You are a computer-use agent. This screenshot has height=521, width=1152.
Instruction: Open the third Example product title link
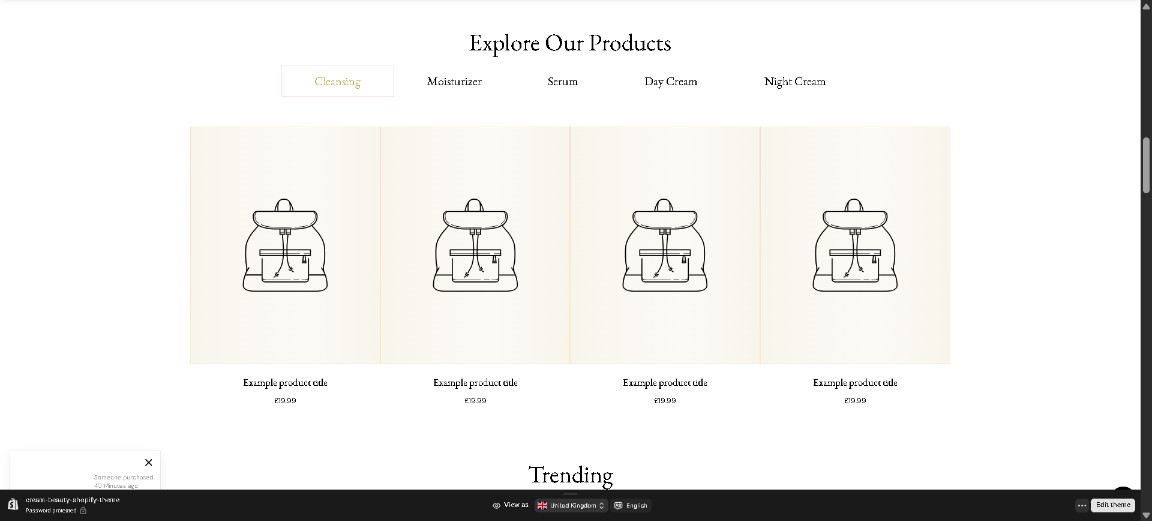tap(665, 382)
